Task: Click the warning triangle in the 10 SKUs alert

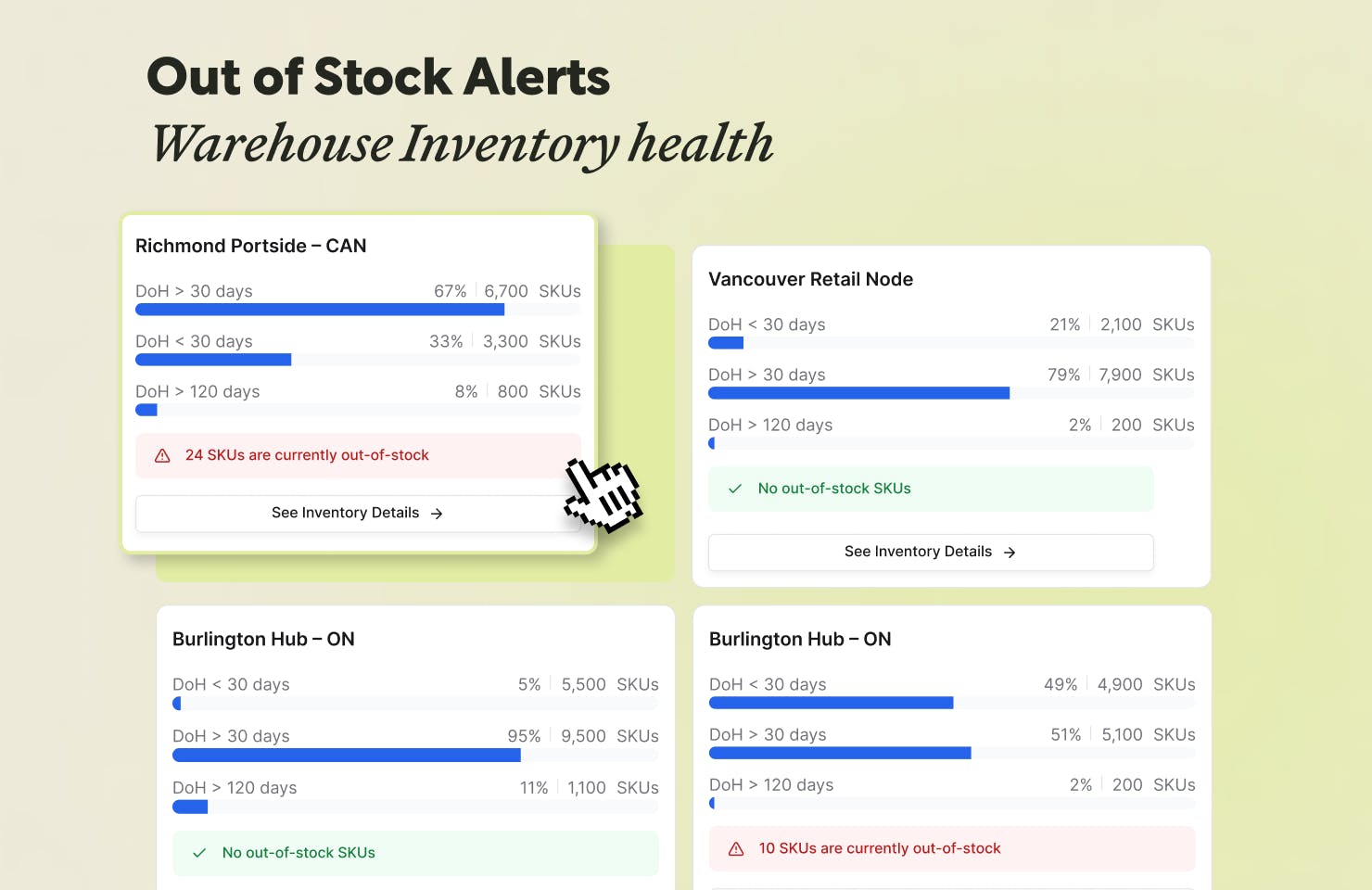Action: [736, 849]
